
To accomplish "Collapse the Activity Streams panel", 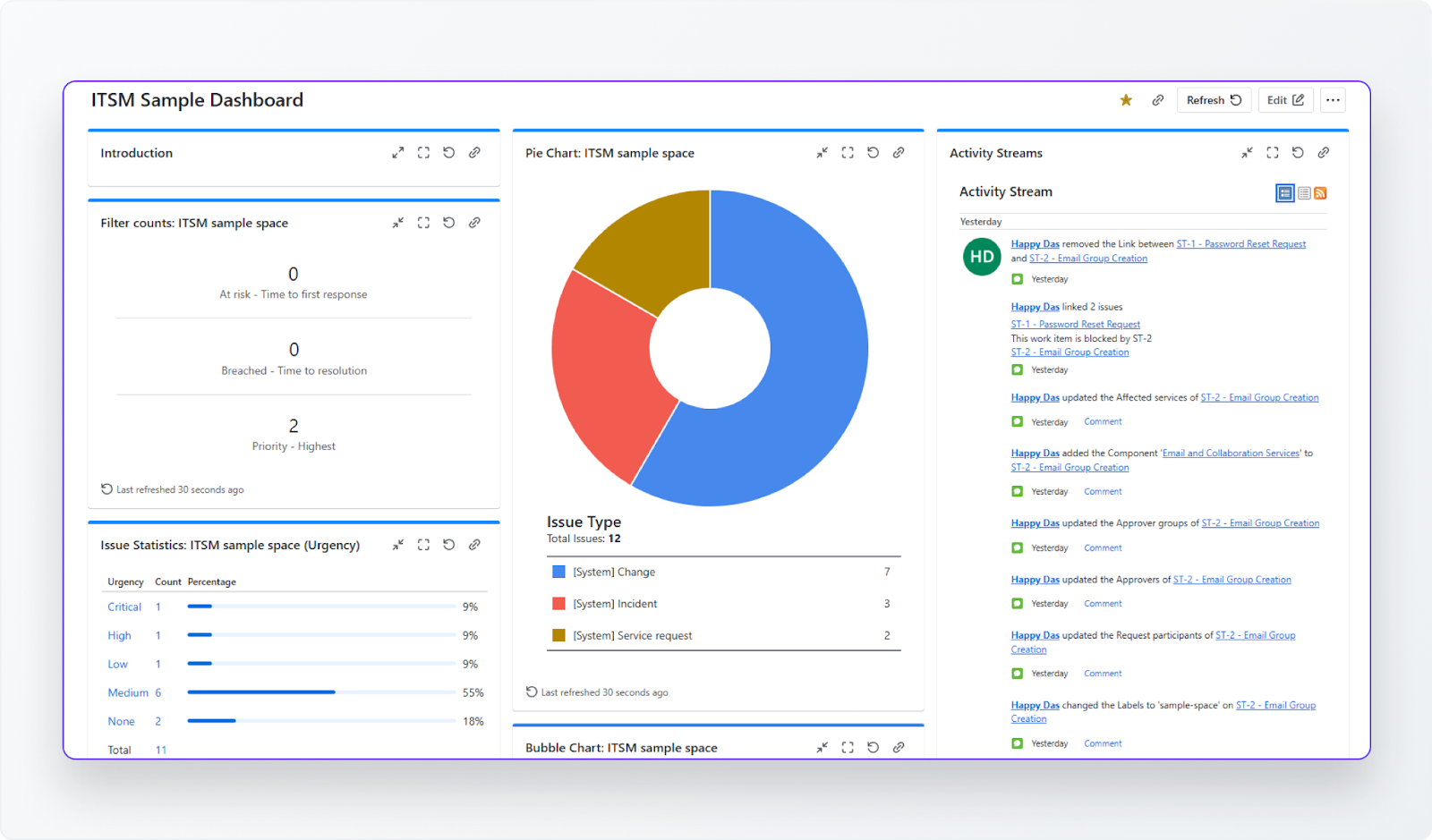I will pyautogui.click(x=1247, y=152).
